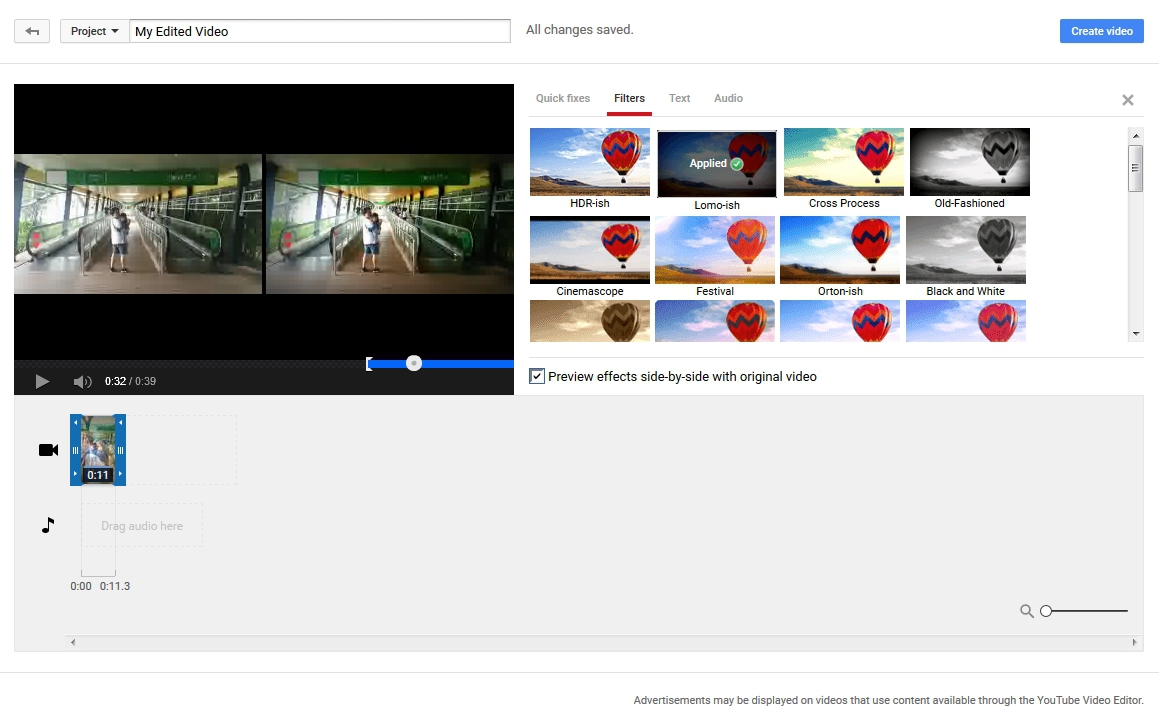
Task: Open the Project dropdown menu
Action: (x=94, y=31)
